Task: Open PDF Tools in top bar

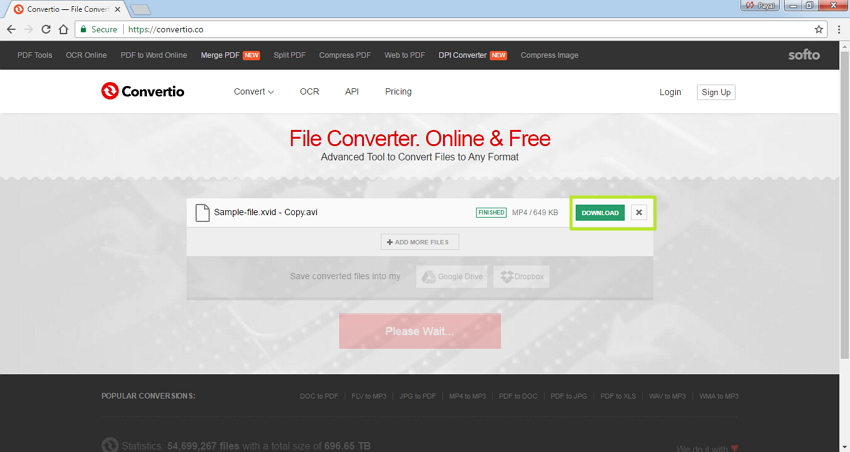Action: click(x=35, y=55)
